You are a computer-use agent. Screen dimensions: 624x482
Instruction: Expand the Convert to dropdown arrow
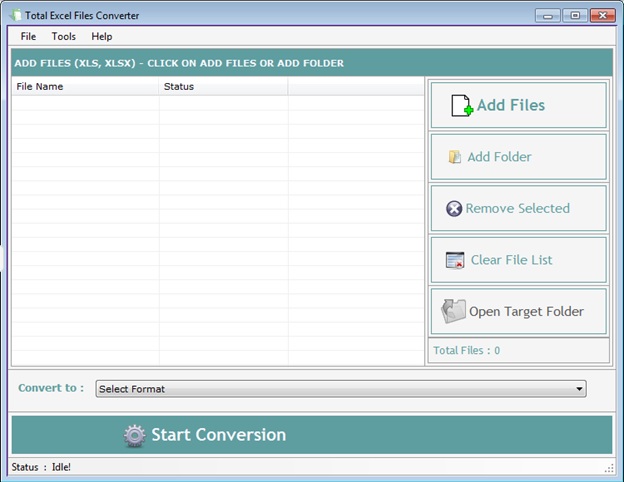[x=579, y=389]
